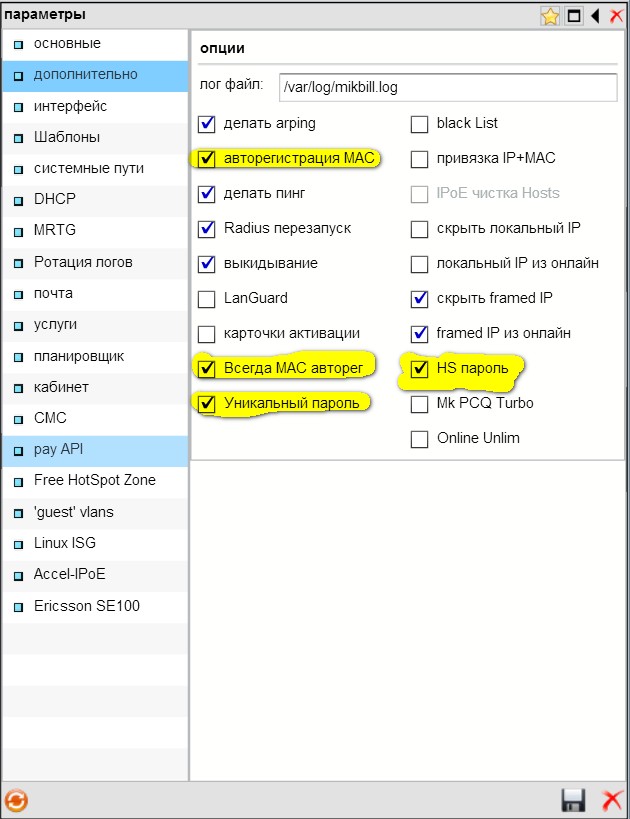This screenshot has height=819, width=630.
Task: Enable the "black List" checkbox
Action: [x=420, y=124]
